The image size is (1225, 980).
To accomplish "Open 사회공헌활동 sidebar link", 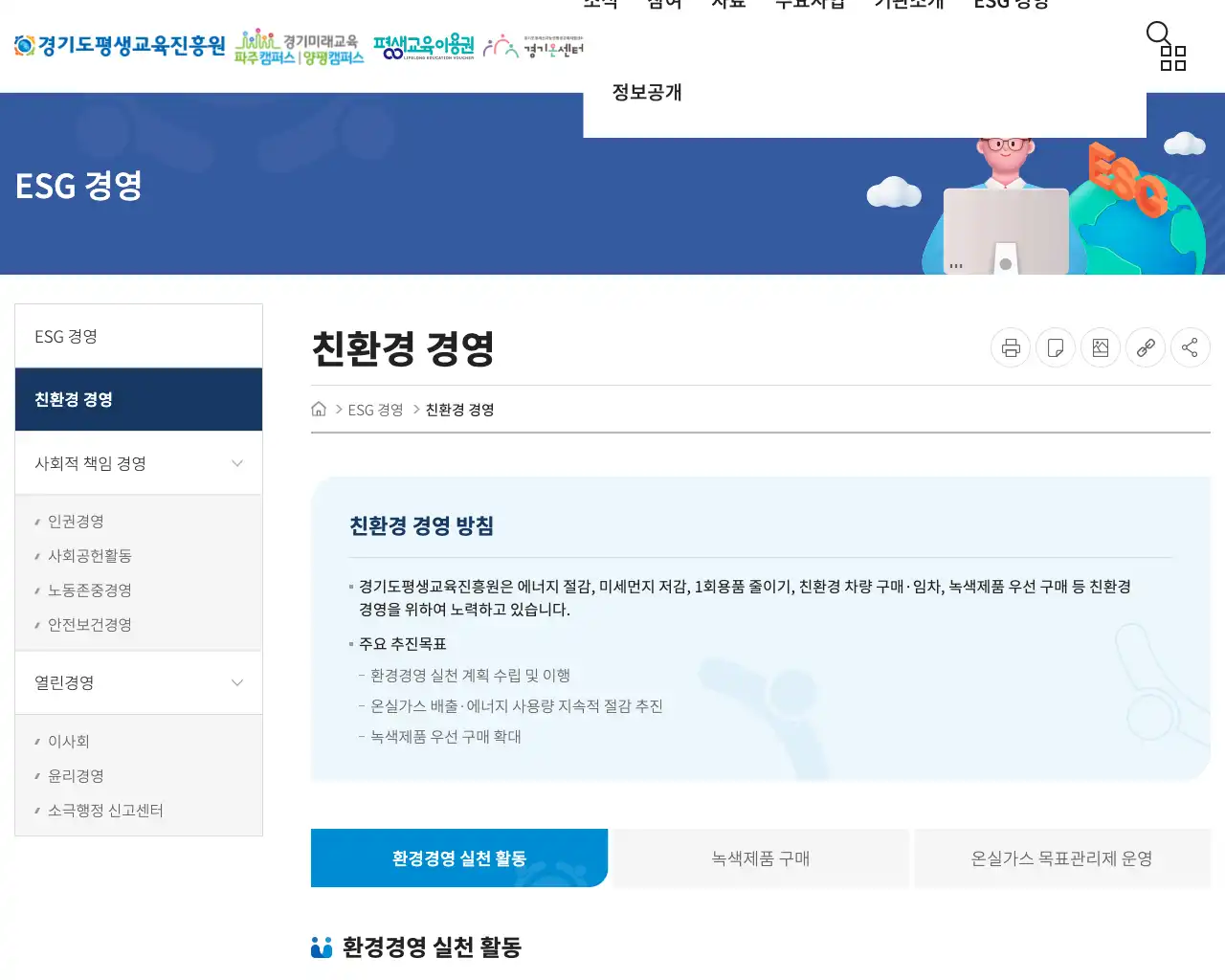I will tap(90, 555).
